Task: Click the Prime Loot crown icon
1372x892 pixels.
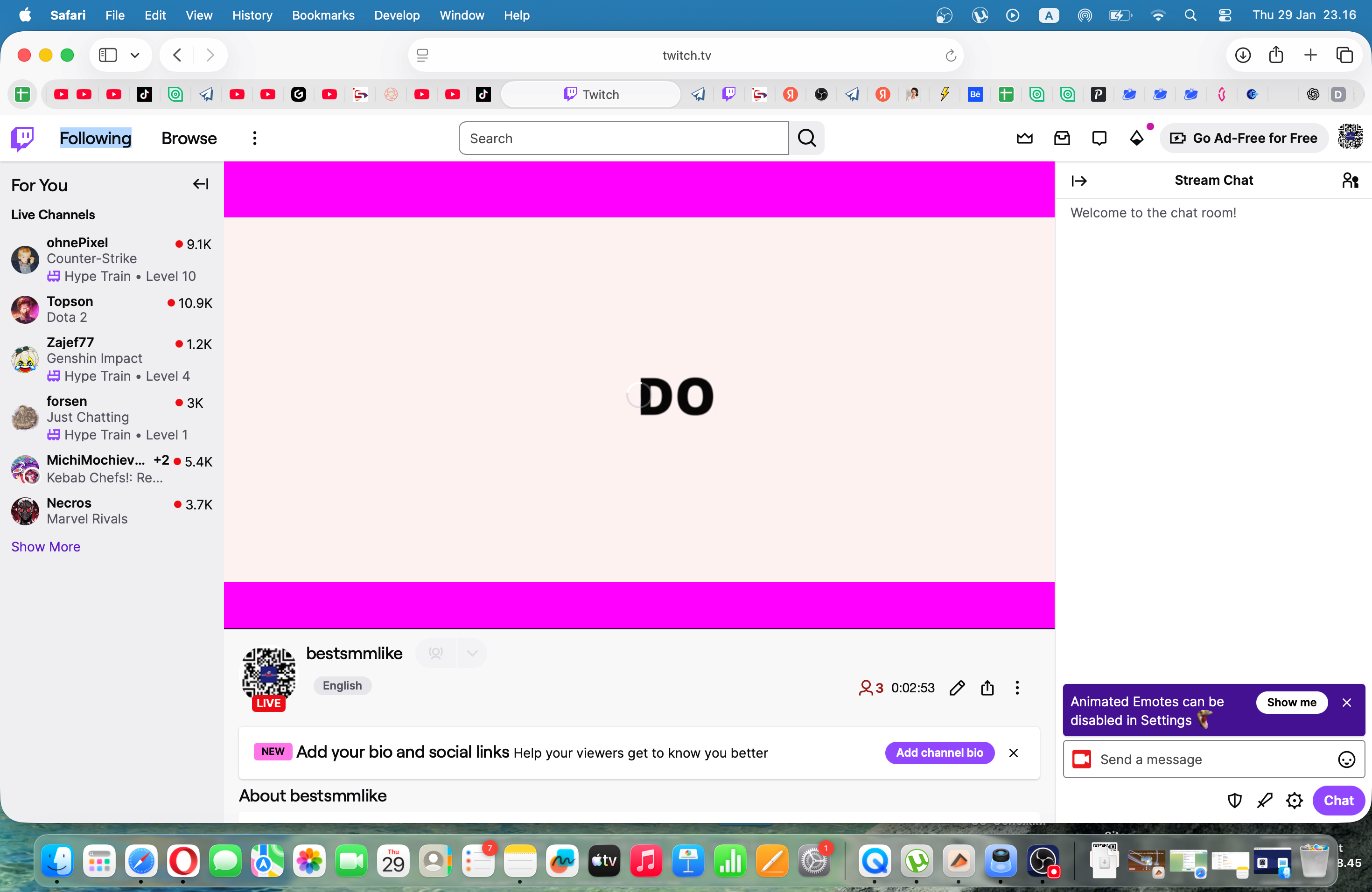Action: 1024,138
